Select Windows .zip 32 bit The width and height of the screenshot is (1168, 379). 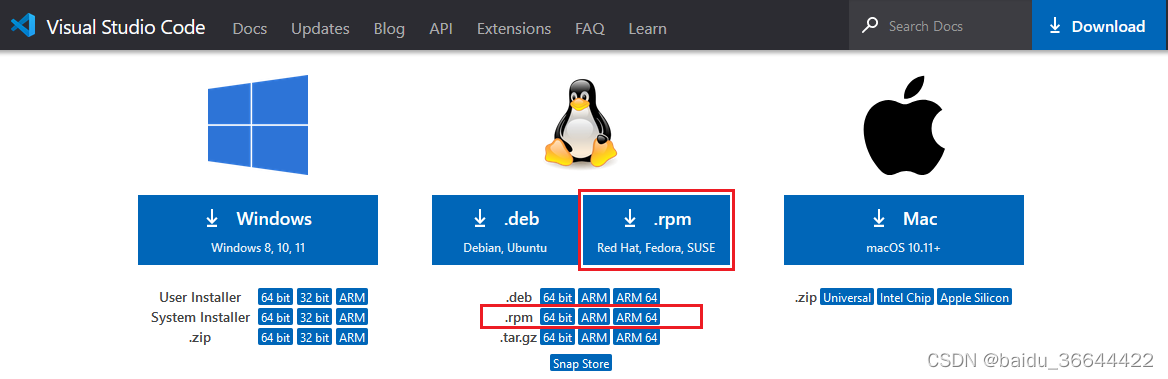[314, 337]
